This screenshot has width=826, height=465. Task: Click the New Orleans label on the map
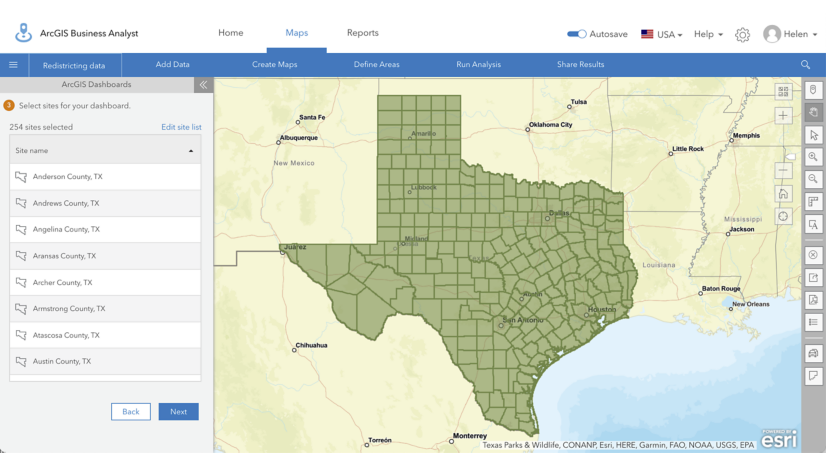(751, 304)
